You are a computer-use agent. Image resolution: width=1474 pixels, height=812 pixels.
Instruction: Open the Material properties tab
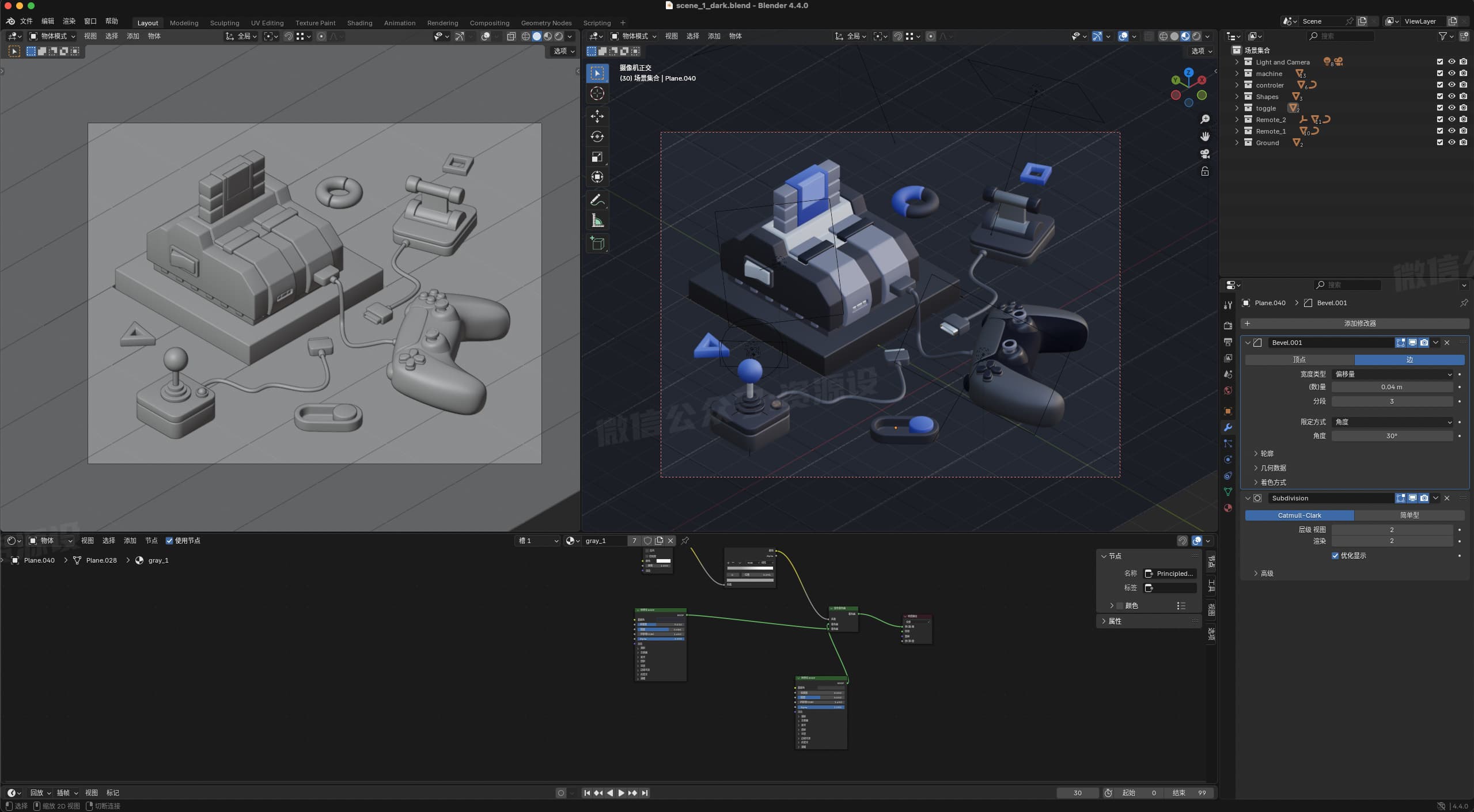1228,508
